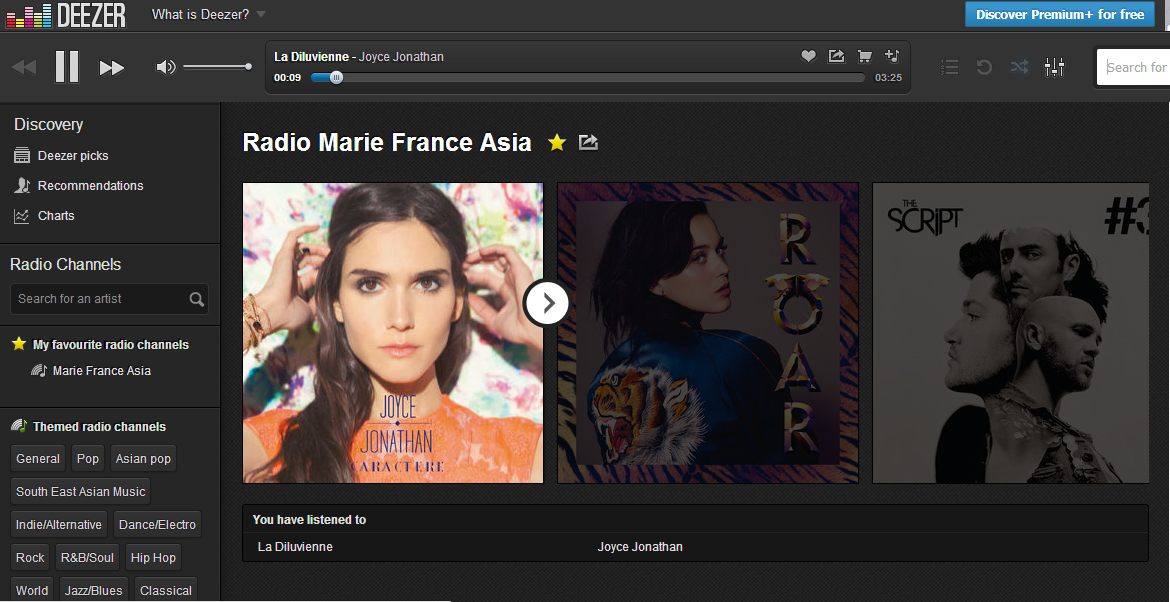This screenshot has height=602, width=1170.
Task: Click Discover Premium+ for free button
Action: pyautogui.click(x=1060, y=14)
